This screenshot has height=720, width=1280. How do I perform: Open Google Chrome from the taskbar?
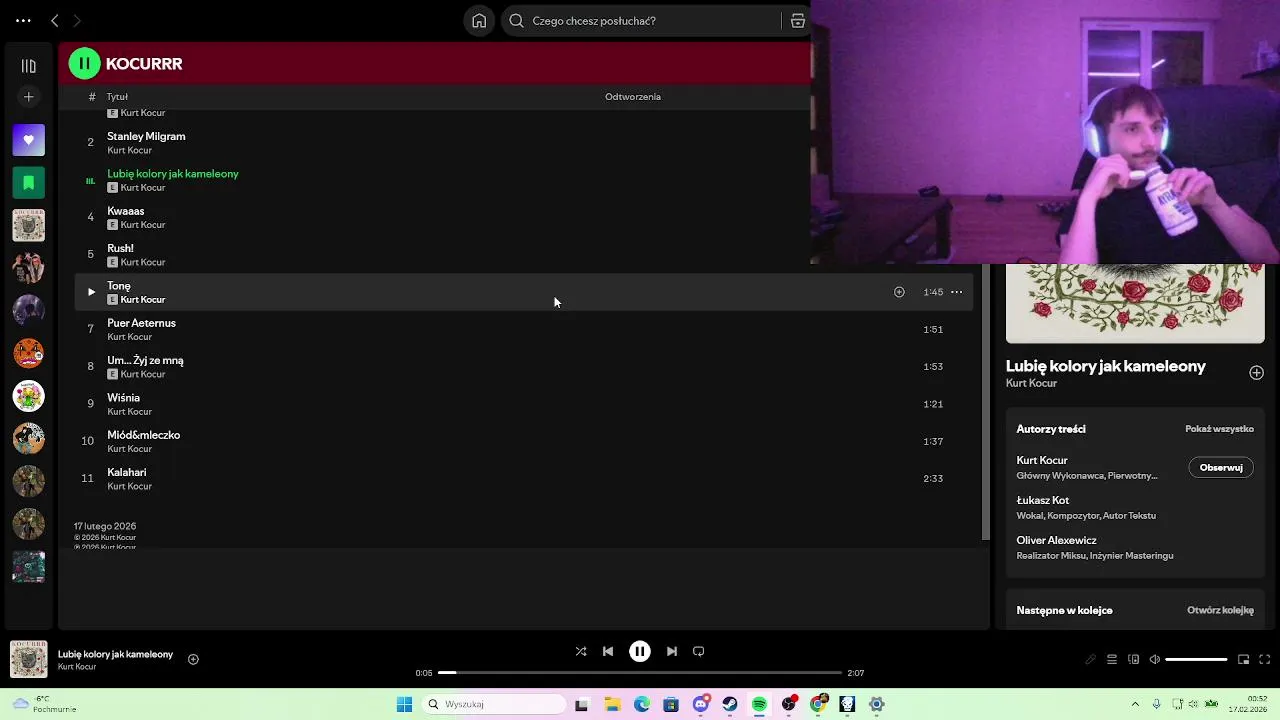[818, 704]
